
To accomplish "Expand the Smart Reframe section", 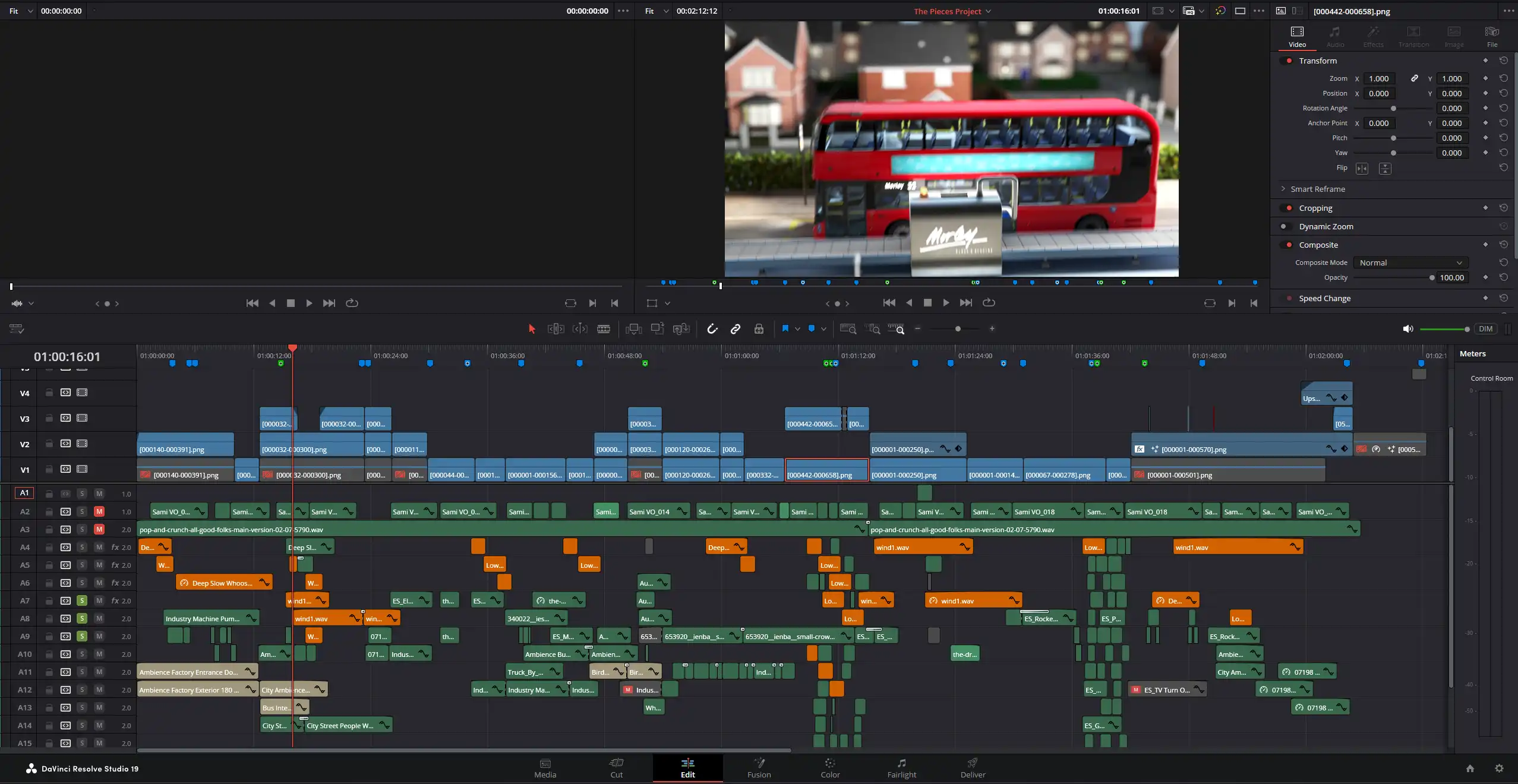I will 1283,189.
